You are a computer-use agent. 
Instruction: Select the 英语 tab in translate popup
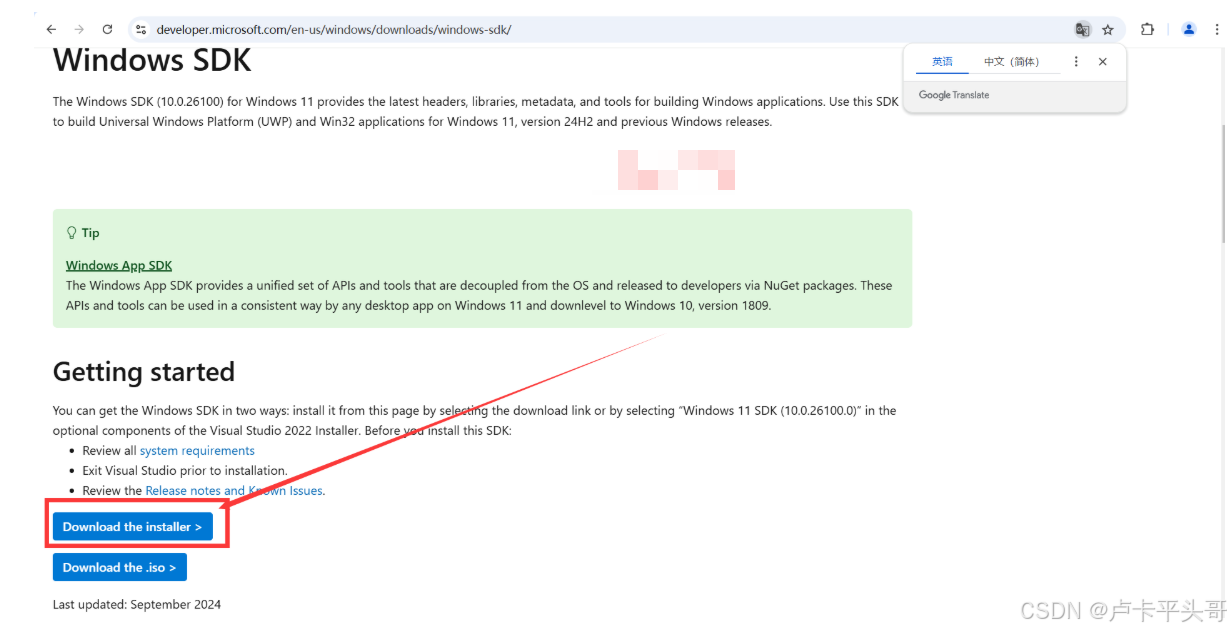tap(942, 62)
